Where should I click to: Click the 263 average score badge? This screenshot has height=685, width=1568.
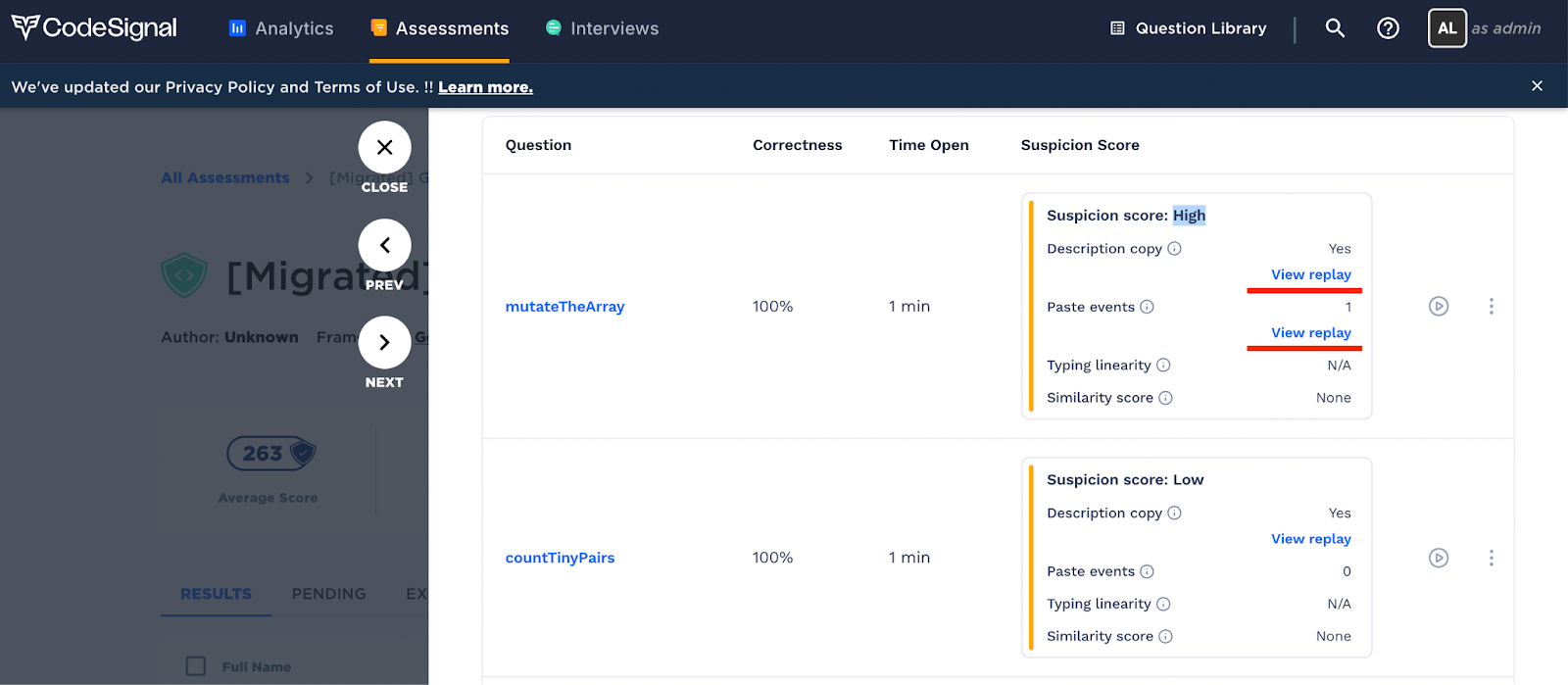pos(270,453)
